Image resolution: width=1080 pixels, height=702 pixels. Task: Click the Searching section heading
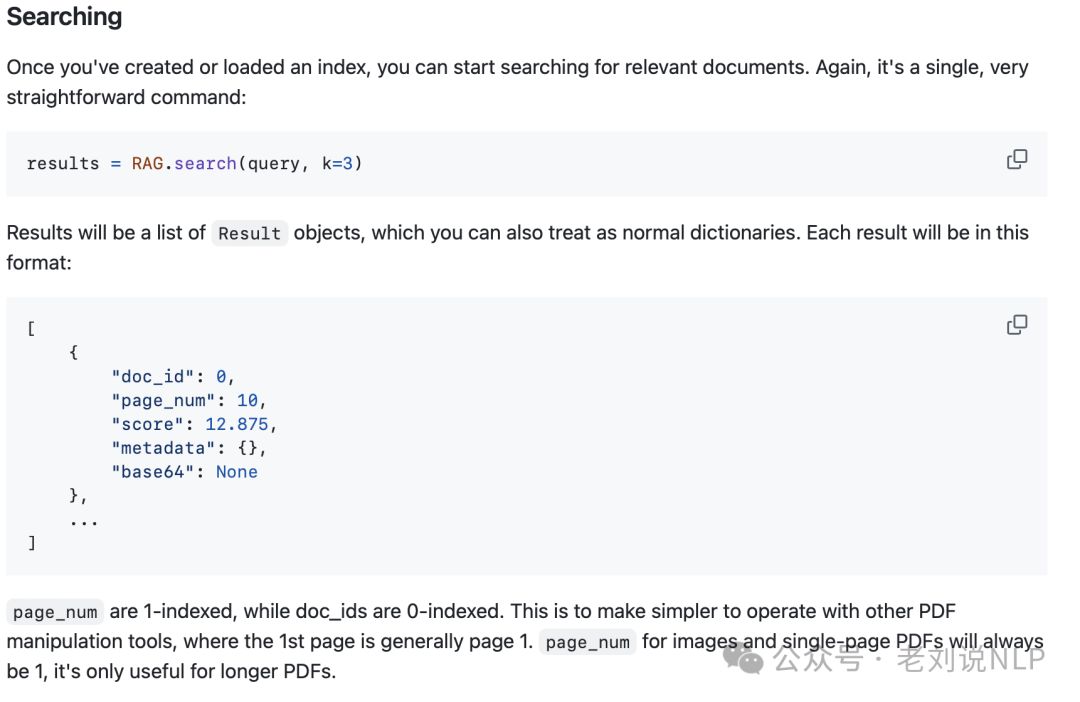pyautogui.click(x=64, y=17)
